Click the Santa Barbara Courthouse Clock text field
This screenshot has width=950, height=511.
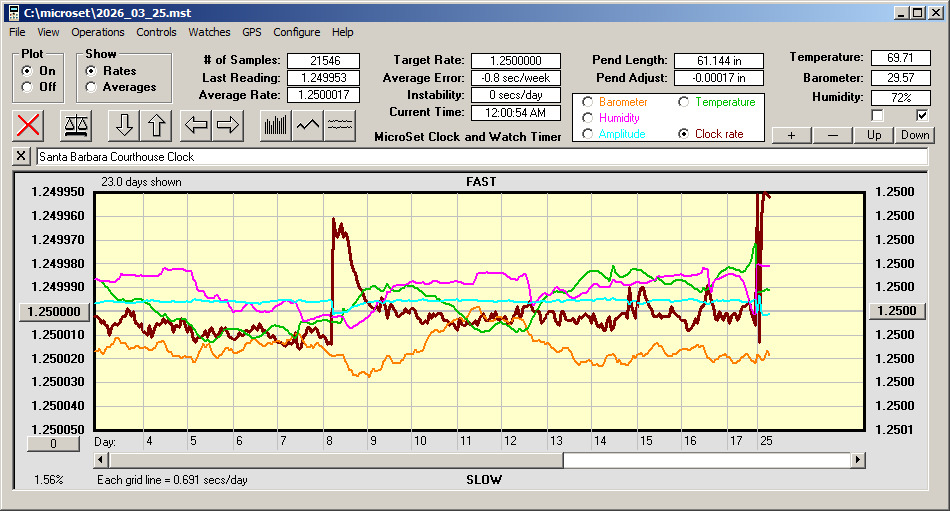tap(480, 157)
